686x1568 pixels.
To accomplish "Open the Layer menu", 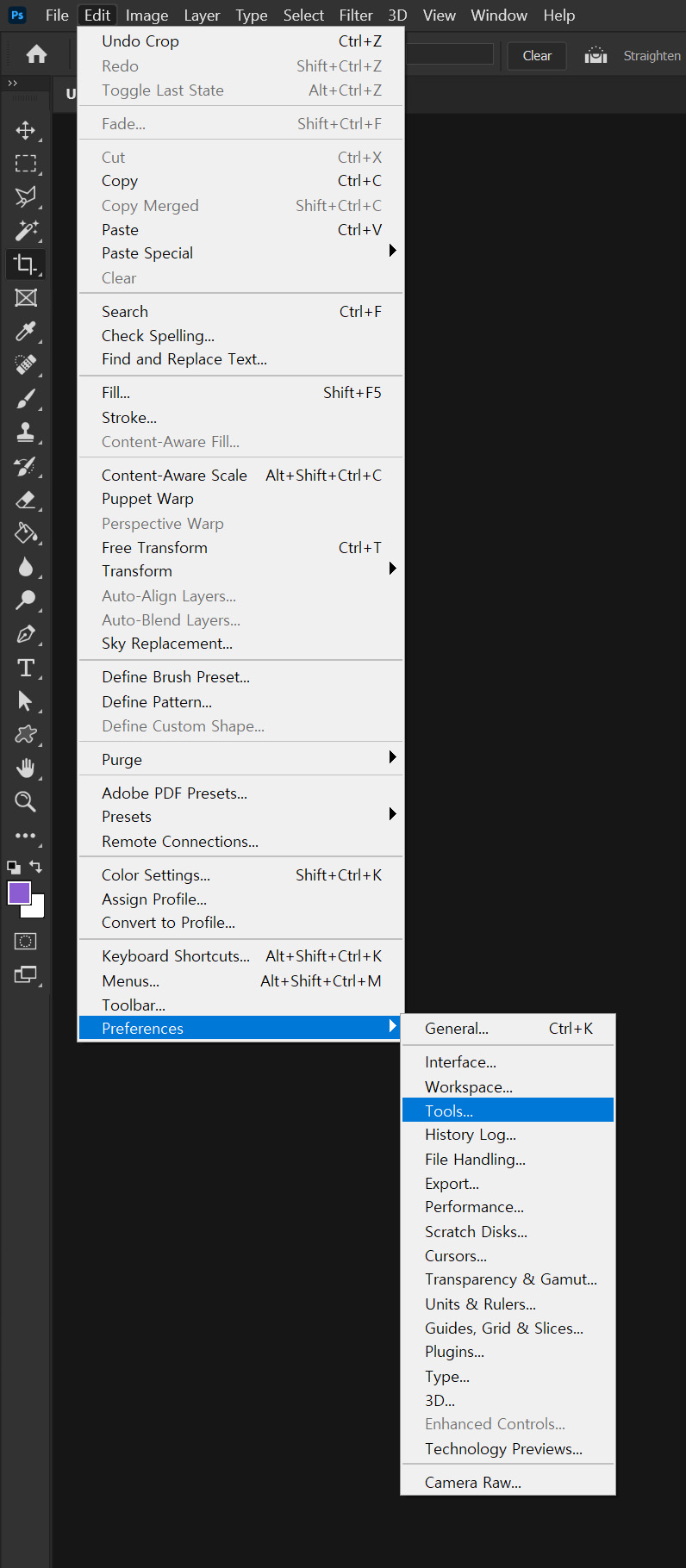I will tap(202, 16).
